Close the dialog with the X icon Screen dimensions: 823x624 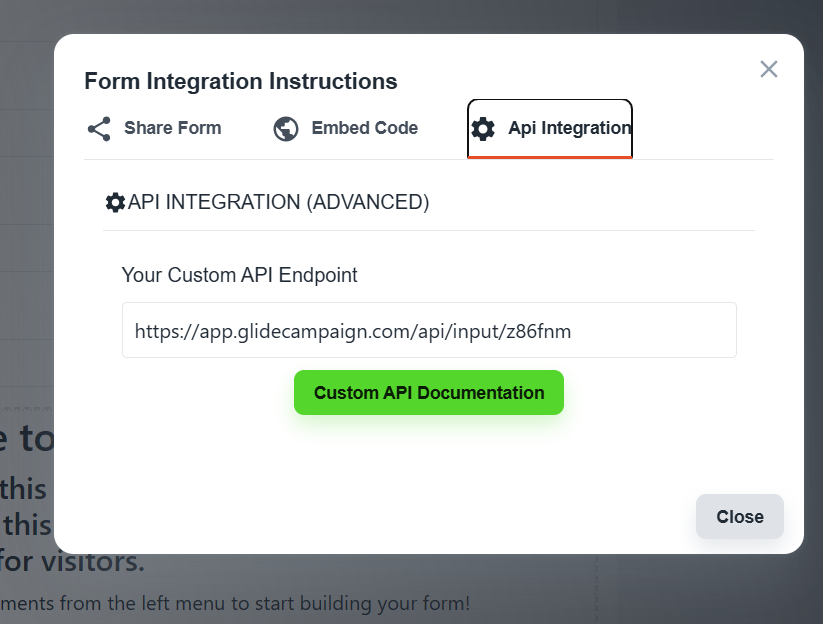768,69
